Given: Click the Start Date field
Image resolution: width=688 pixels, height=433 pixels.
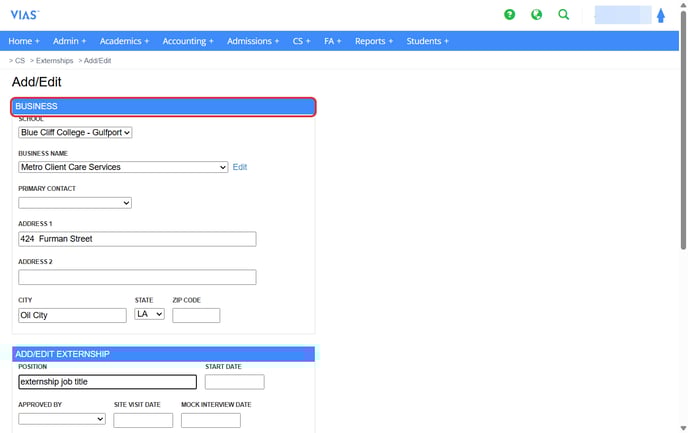Looking at the screenshot, I should (234, 382).
